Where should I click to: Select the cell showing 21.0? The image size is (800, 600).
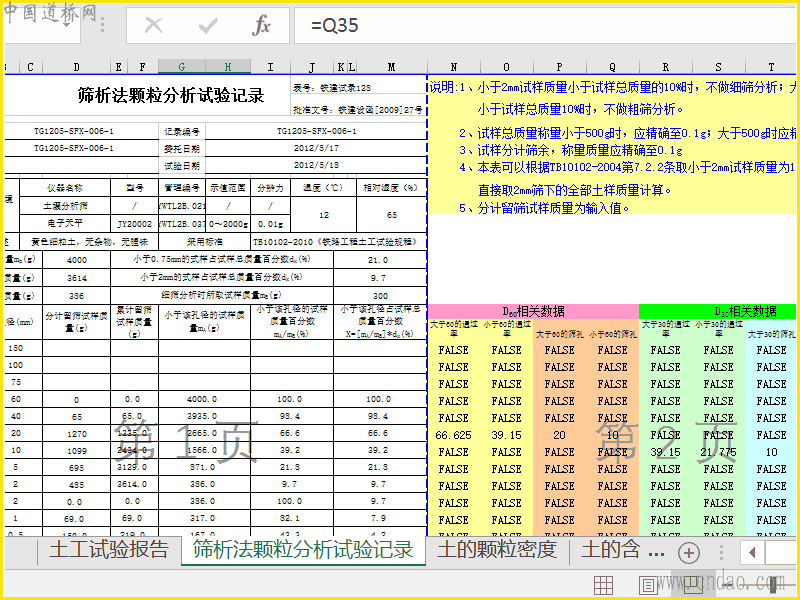click(378, 260)
